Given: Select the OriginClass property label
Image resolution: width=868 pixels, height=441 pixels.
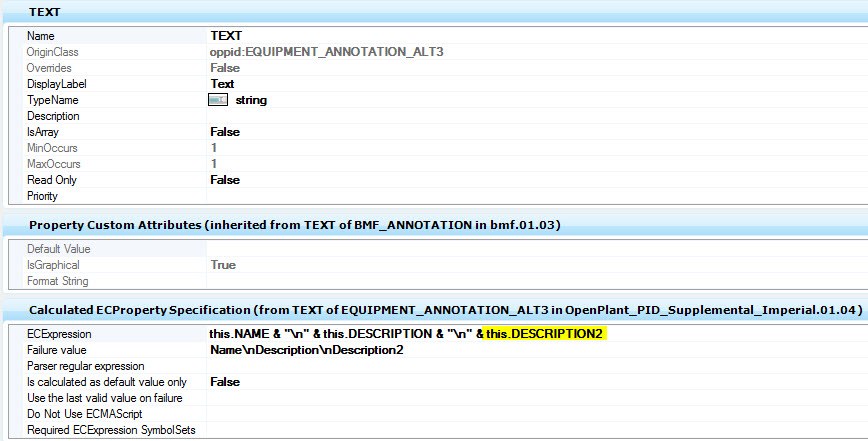Looking at the screenshot, I should [x=53, y=52].
